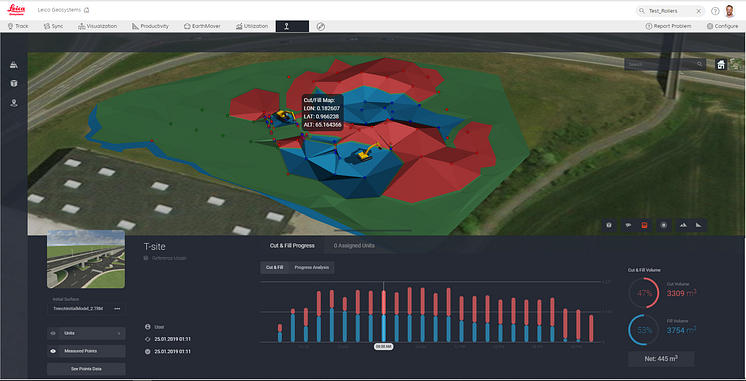
Task: Open the Track tab
Action: click(18, 26)
